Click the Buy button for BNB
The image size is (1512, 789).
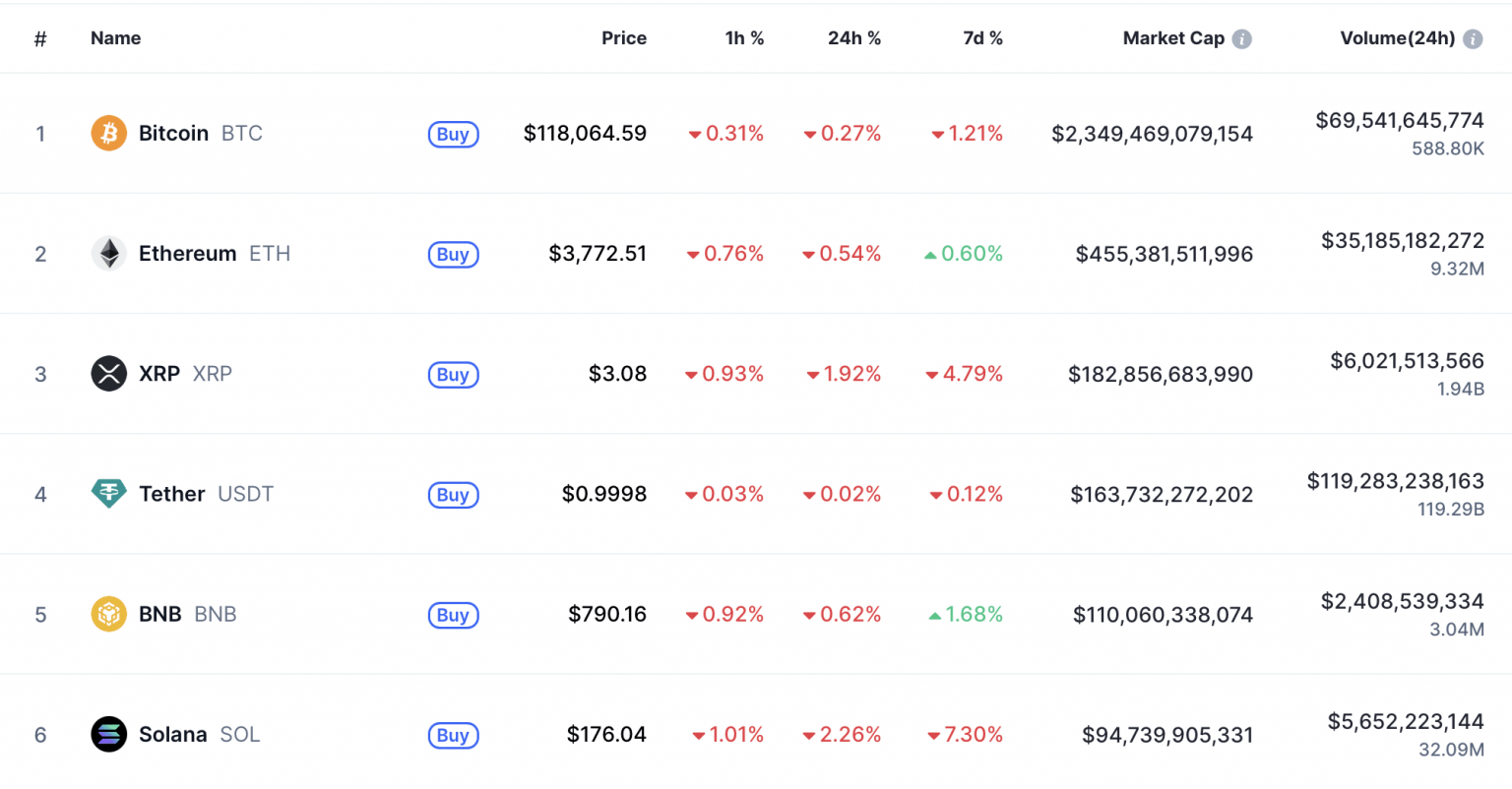(453, 615)
